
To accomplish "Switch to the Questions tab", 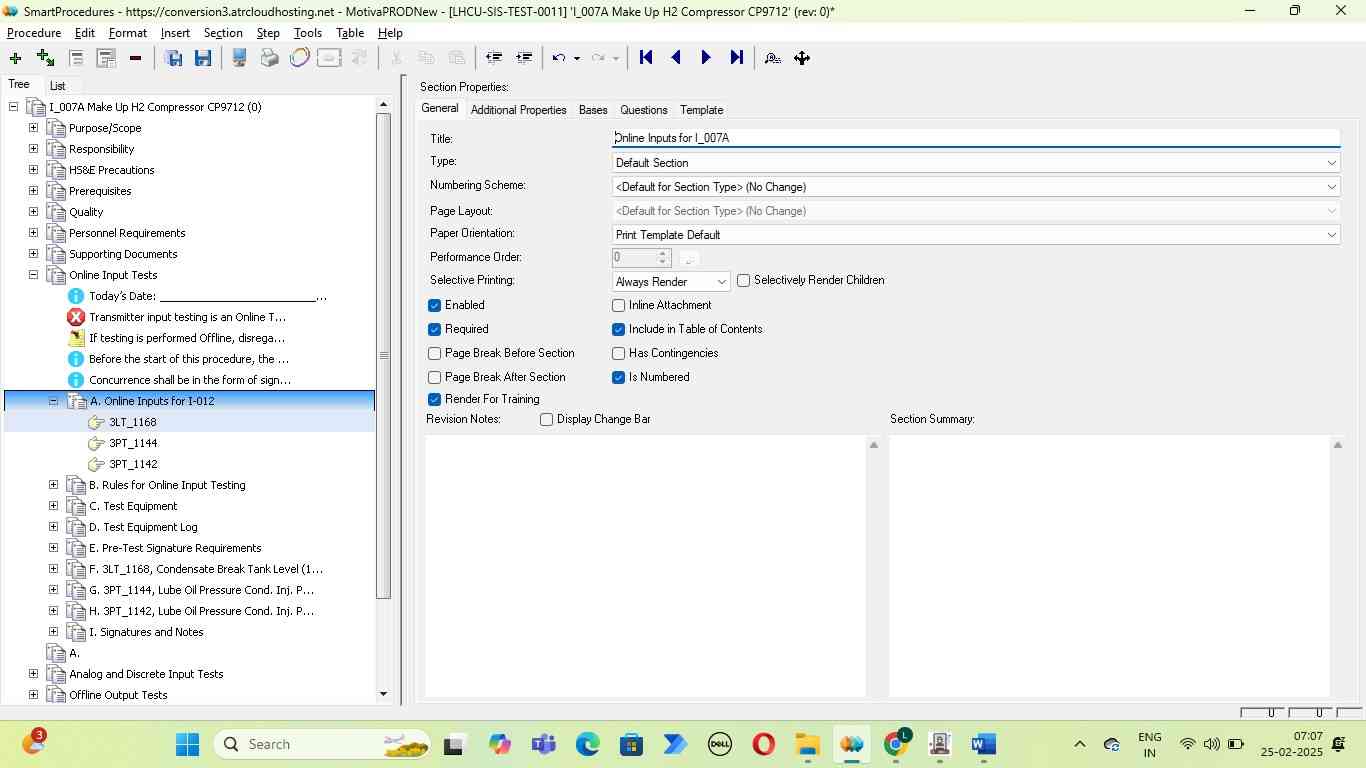I will click(x=643, y=110).
